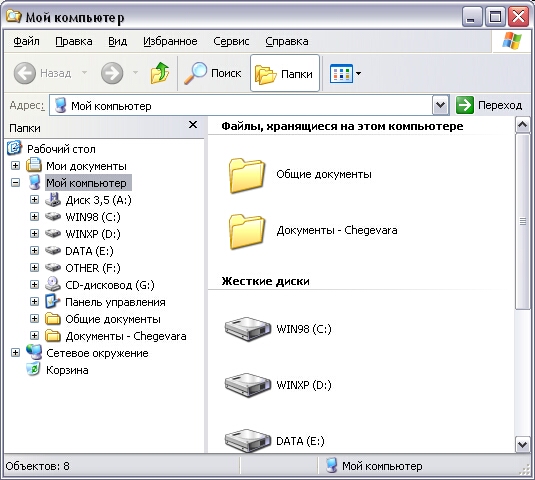Expand Диск 3,5 (A:) tree node
Image resolution: width=535 pixels, height=480 pixels.
(x=34, y=200)
